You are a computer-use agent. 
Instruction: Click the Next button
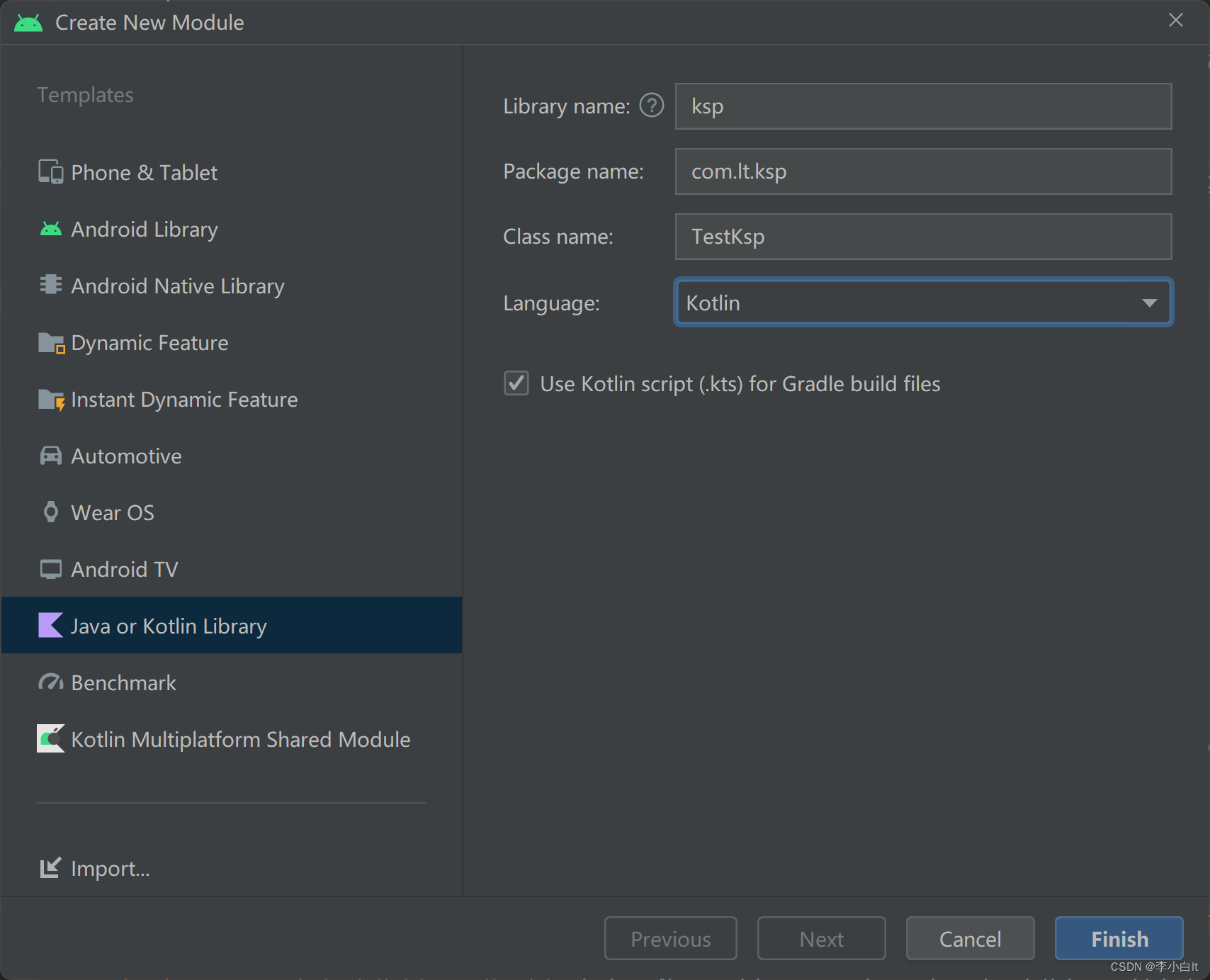(x=821, y=938)
